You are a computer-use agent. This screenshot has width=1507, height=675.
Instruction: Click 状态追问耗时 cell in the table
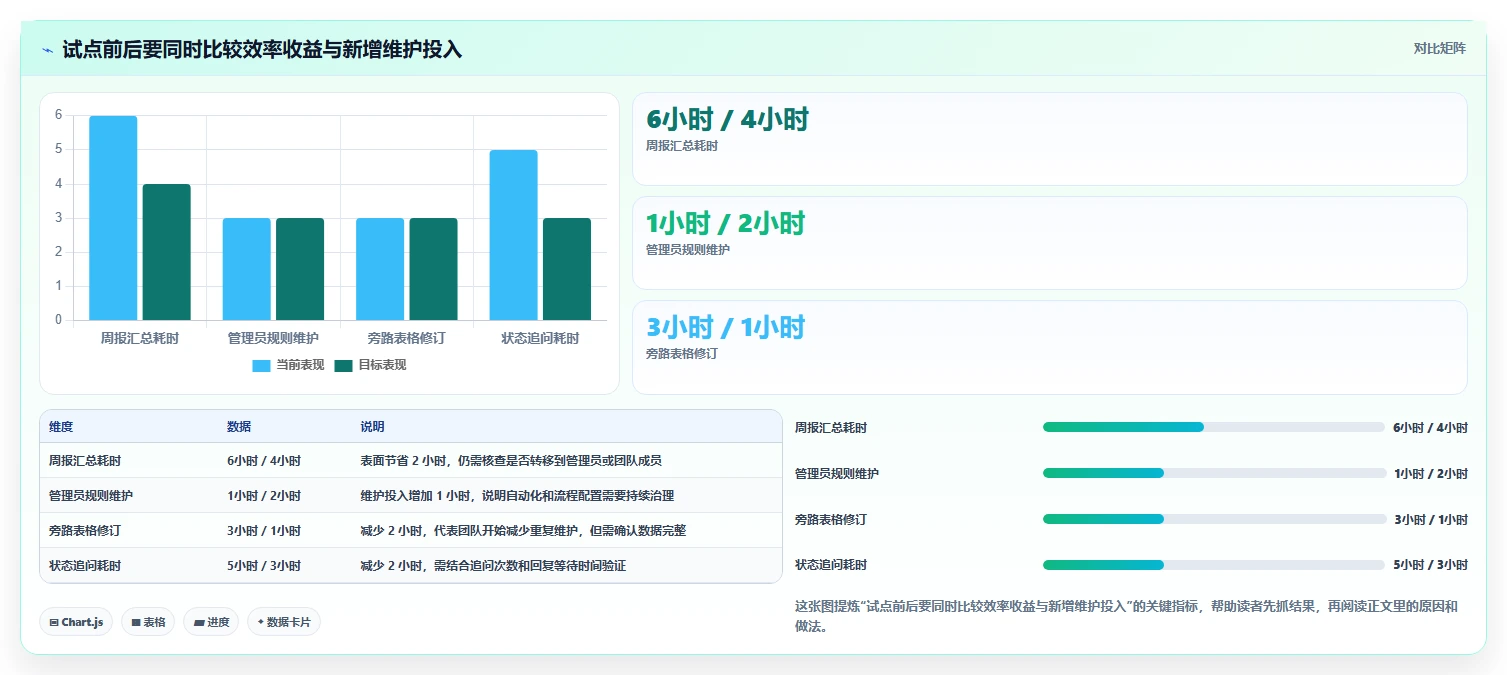tap(85, 566)
